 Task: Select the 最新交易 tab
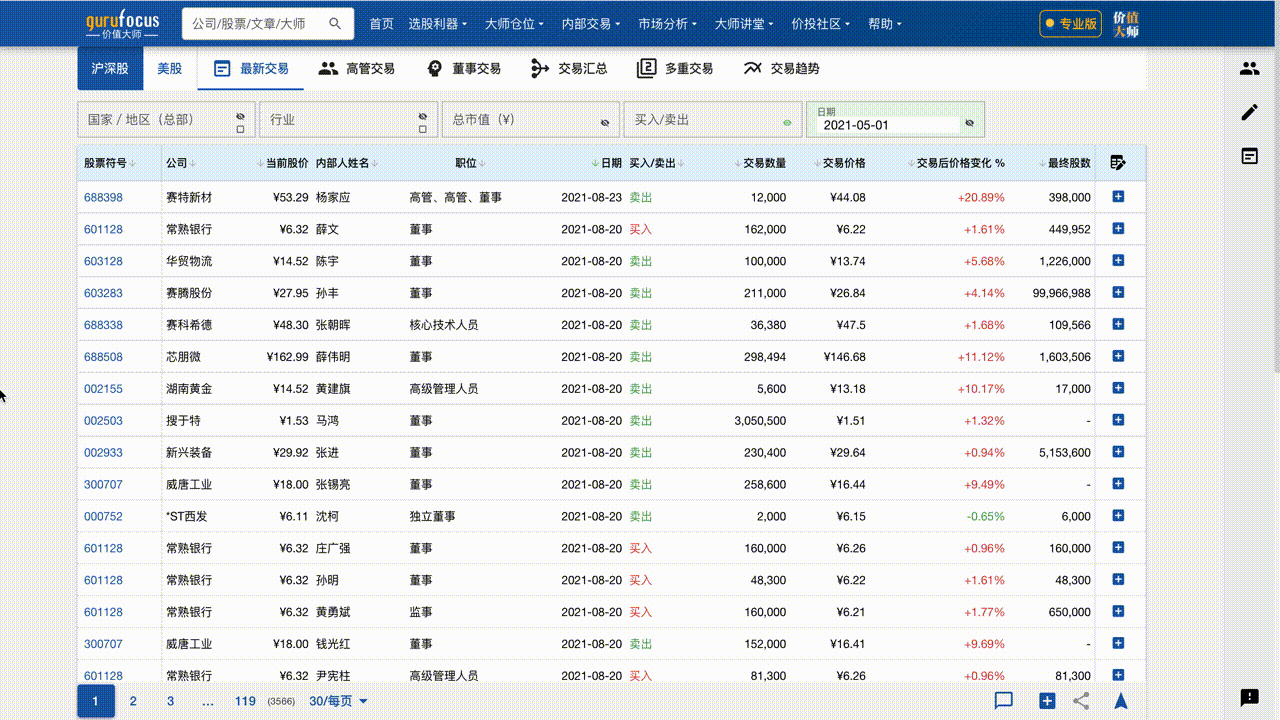tap(252, 69)
